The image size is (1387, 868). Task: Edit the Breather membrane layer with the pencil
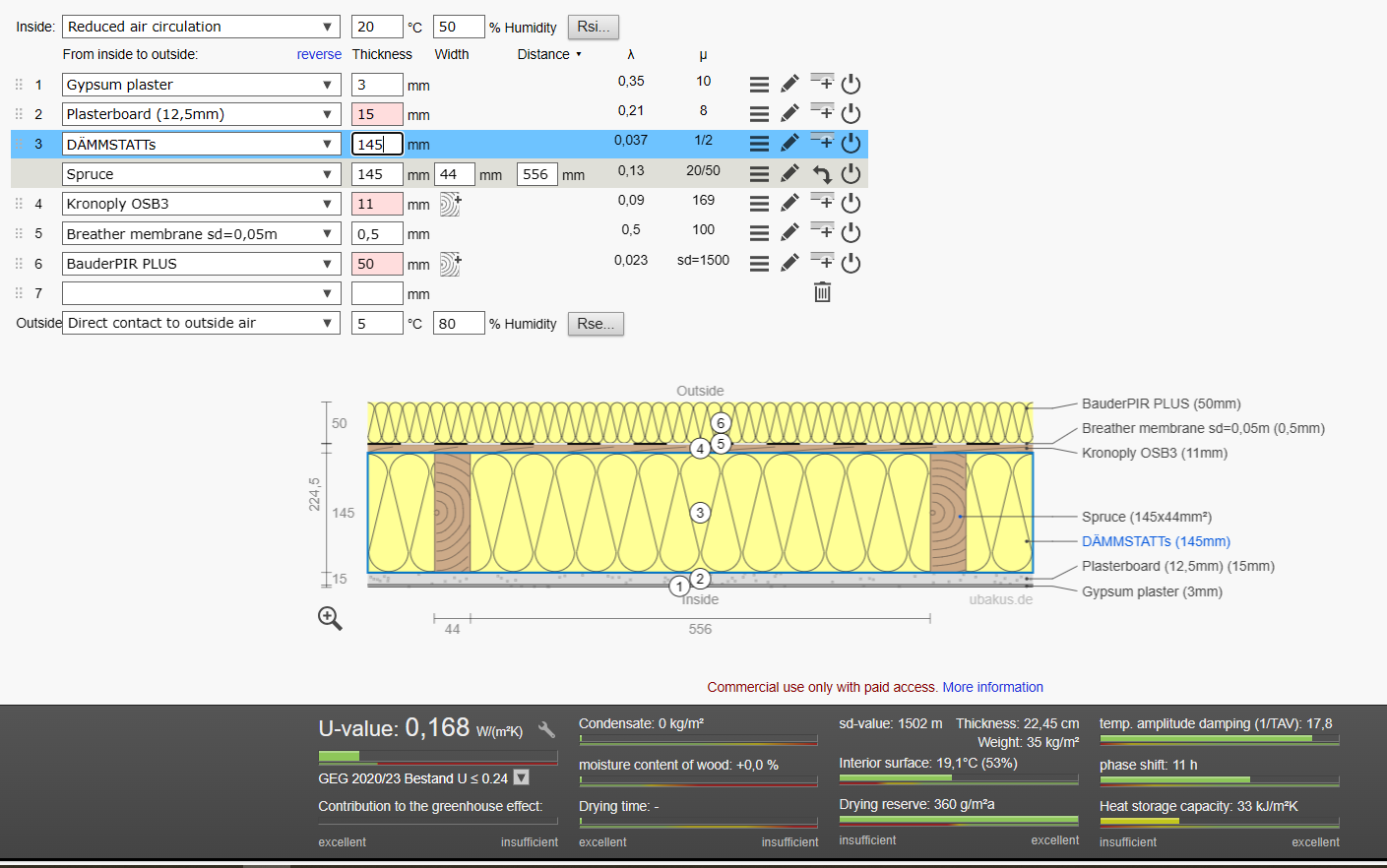pos(789,232)
